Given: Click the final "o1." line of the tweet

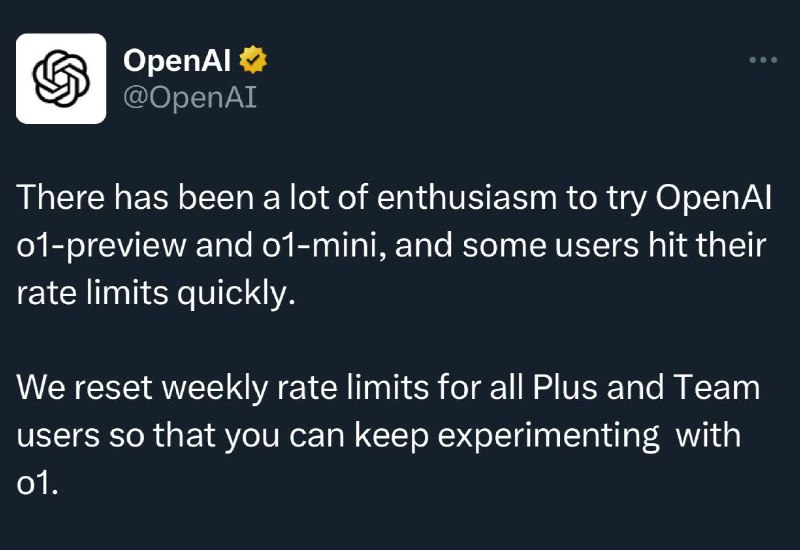Looking at the screenshot, I should [38, 483].
